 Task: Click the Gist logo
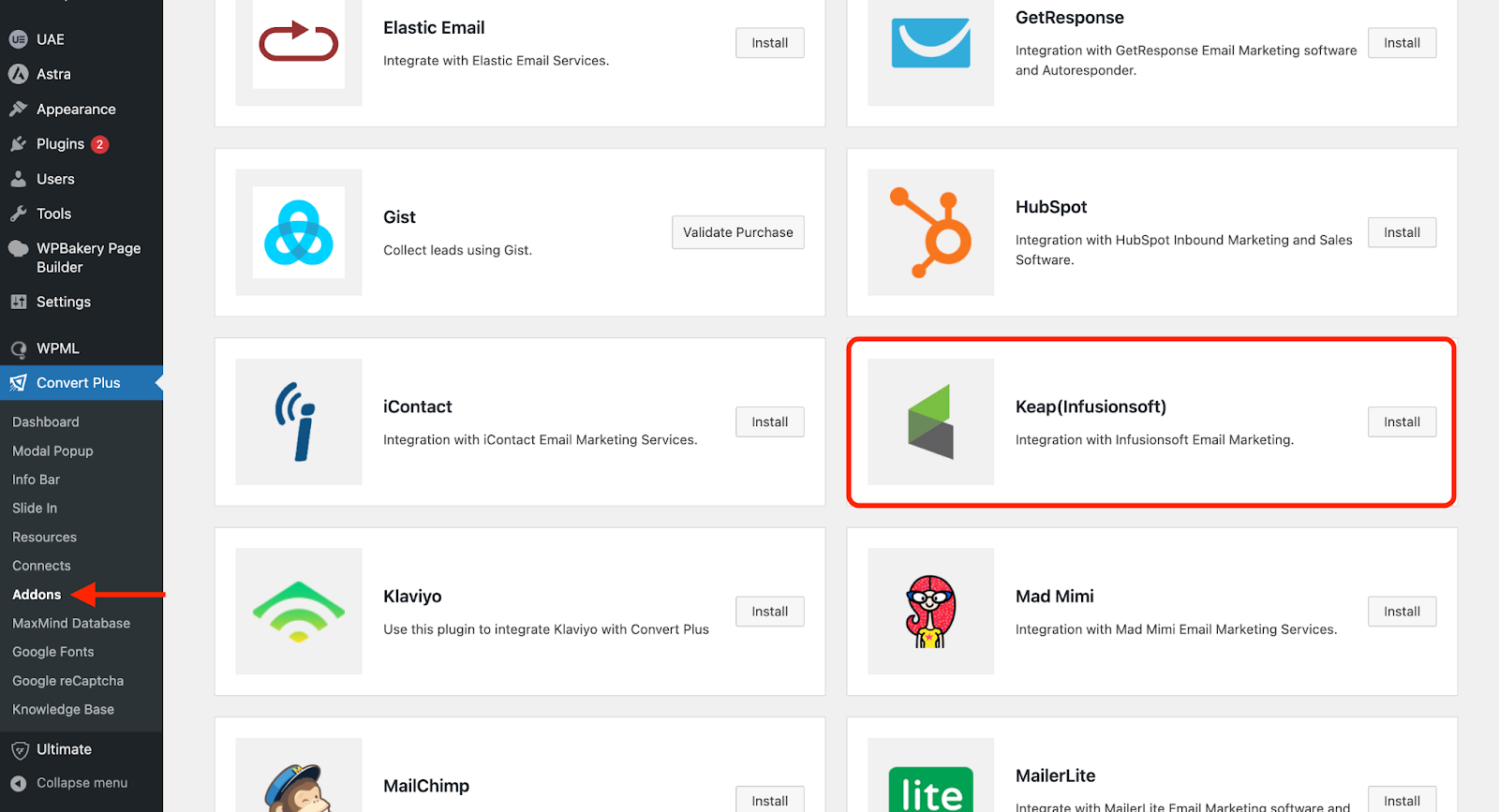click(x=299, y=232)
